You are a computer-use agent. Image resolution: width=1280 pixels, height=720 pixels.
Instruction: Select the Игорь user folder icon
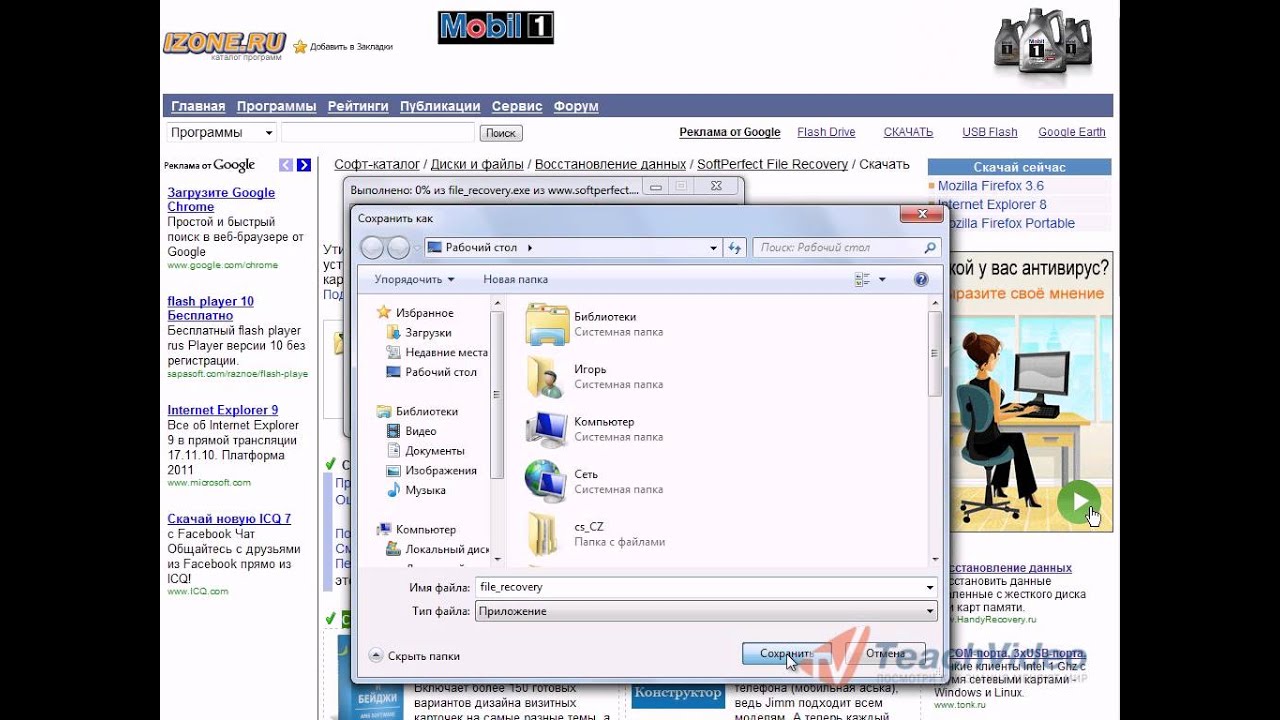coord(547,376)
